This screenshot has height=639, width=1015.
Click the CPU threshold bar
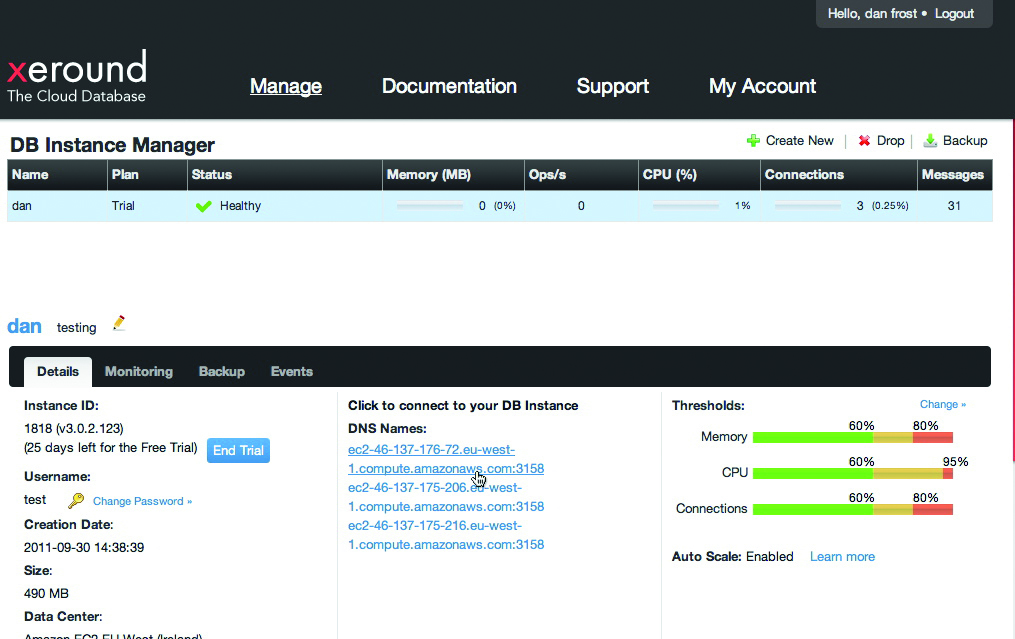[x=853, y=474]
